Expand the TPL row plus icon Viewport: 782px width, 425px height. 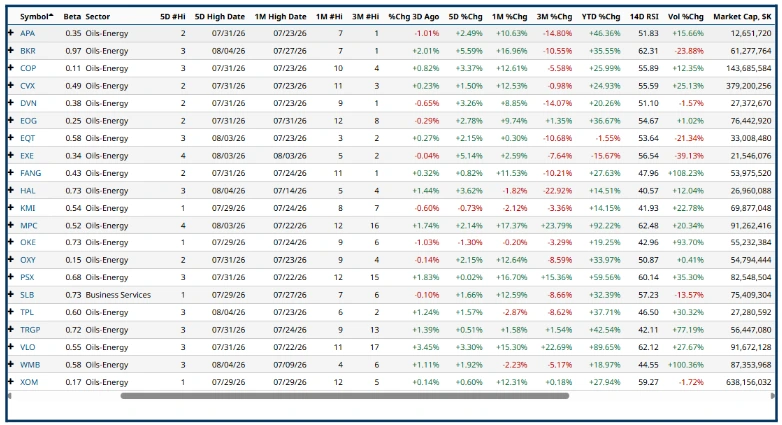click(10, 312)
